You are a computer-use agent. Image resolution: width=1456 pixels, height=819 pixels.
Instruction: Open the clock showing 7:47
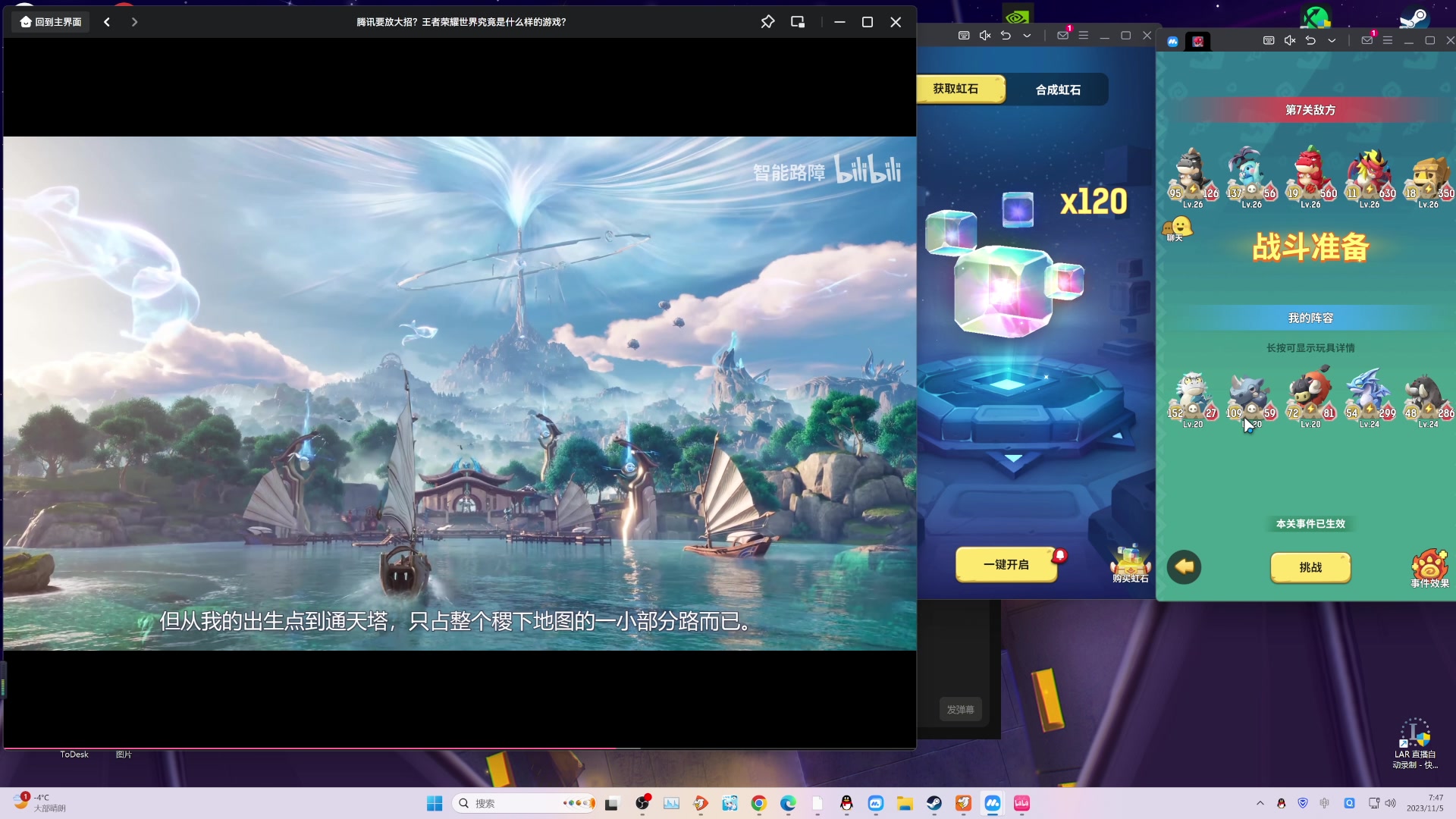(x=1425, y=803)
